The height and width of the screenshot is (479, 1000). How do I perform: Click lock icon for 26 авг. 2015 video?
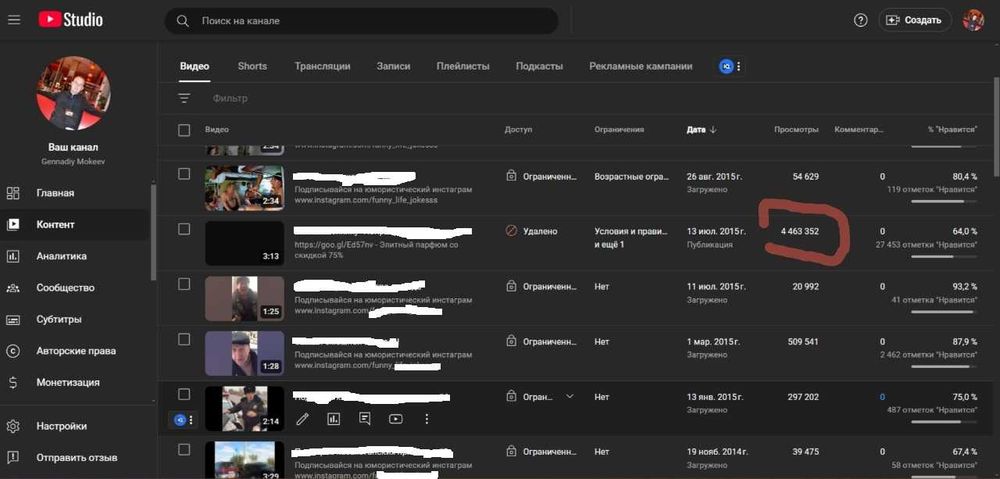coord(511,176)
